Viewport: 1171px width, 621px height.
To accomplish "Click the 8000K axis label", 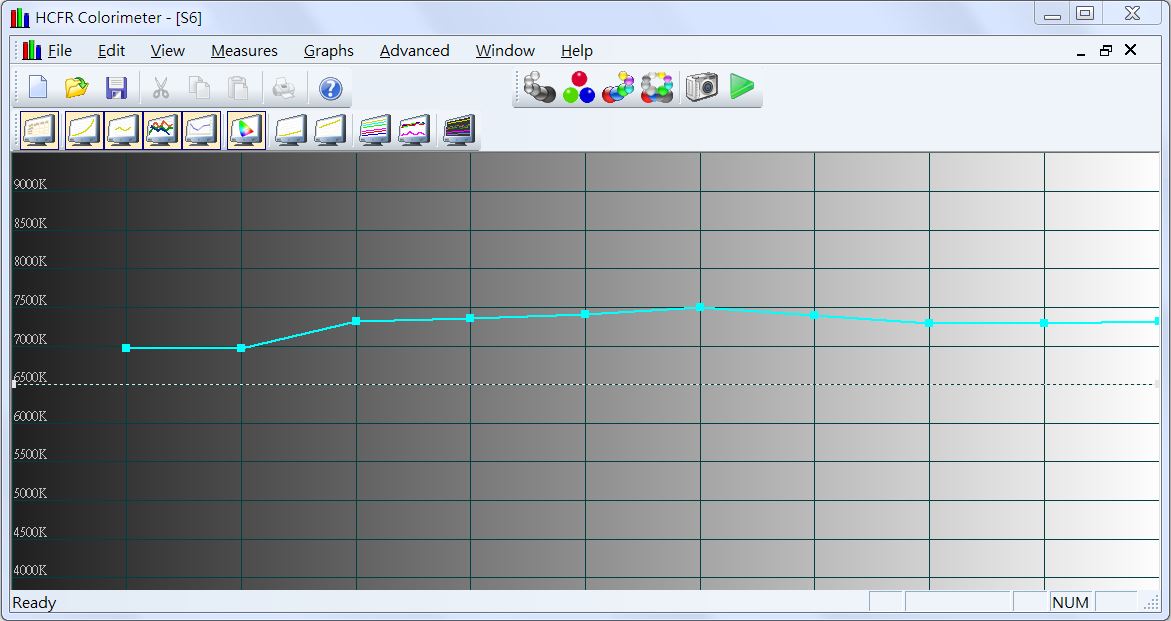I will click(31, 261).
